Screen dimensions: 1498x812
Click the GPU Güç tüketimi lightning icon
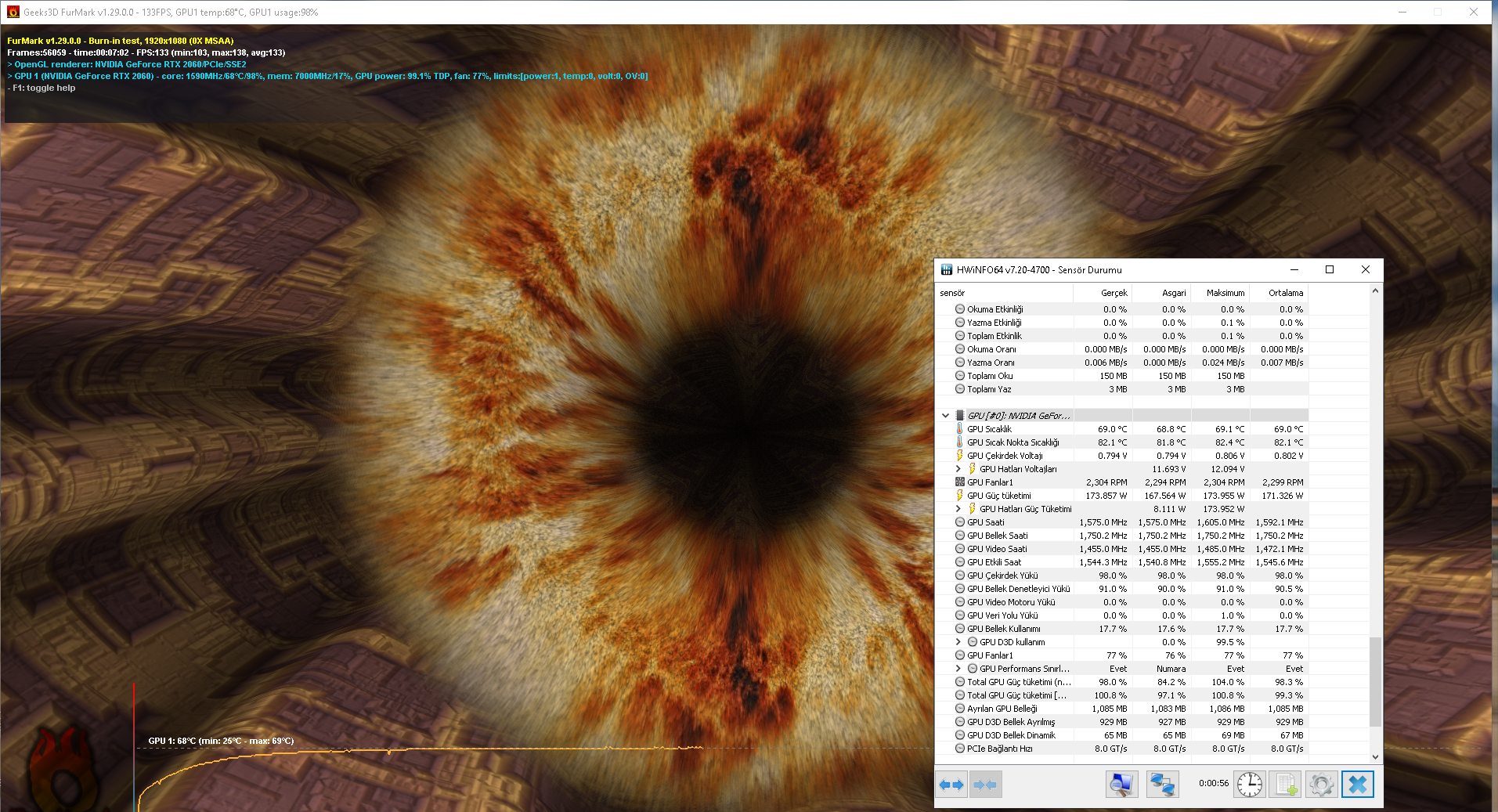[959, 496]
